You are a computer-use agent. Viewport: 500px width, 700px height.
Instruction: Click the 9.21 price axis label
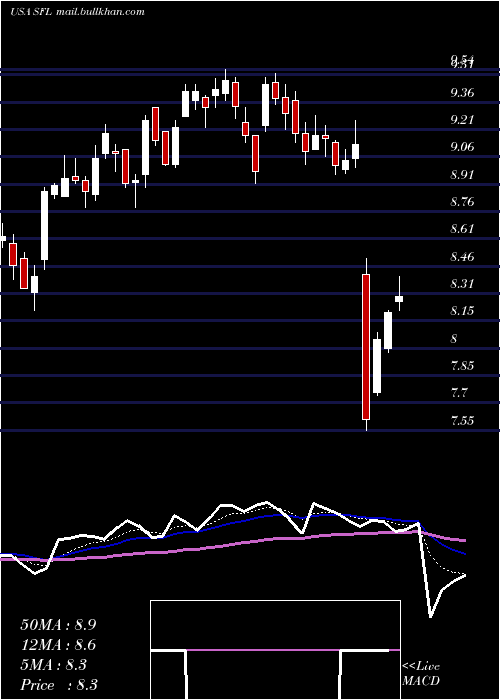tap(462, 120)
